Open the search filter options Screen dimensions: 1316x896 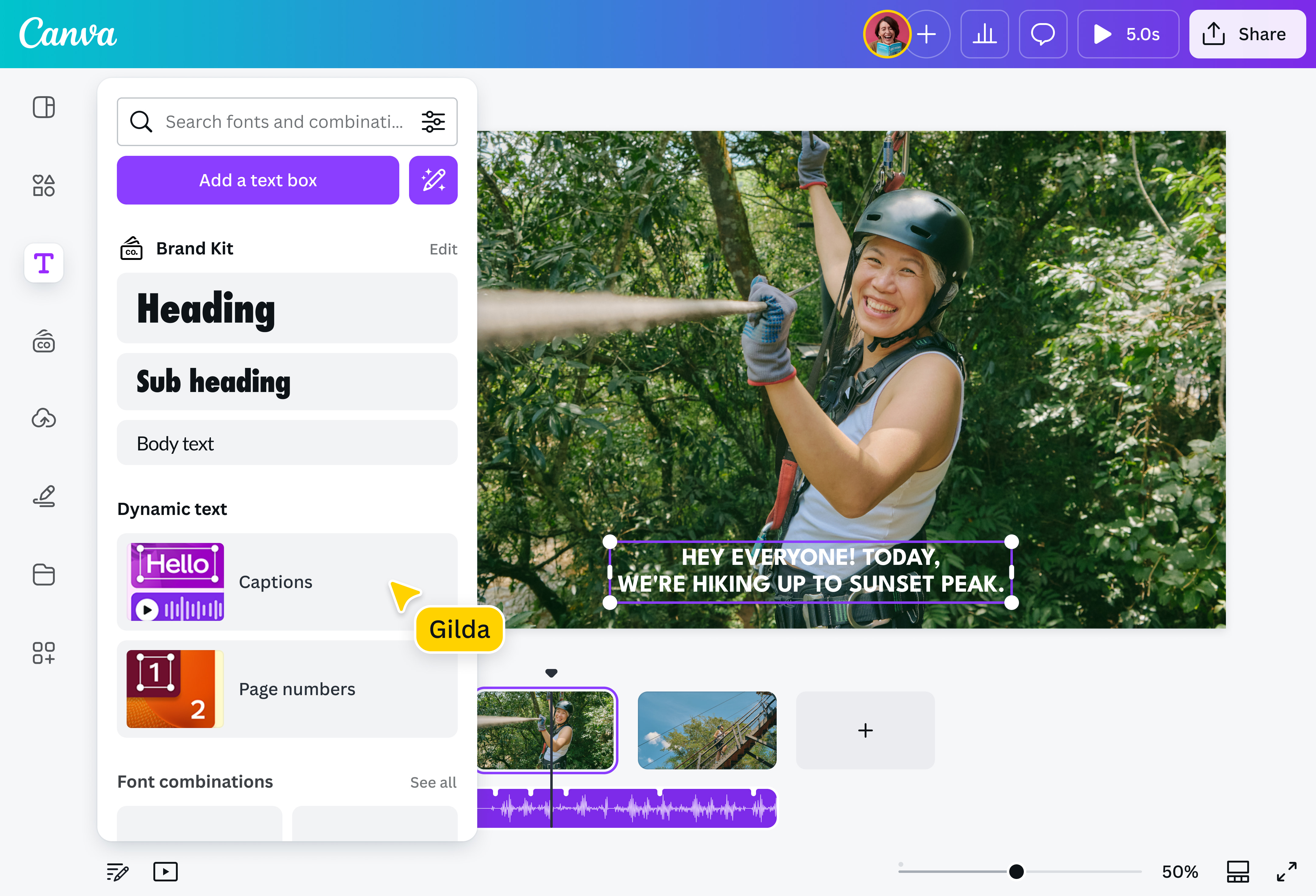(433, 121)
